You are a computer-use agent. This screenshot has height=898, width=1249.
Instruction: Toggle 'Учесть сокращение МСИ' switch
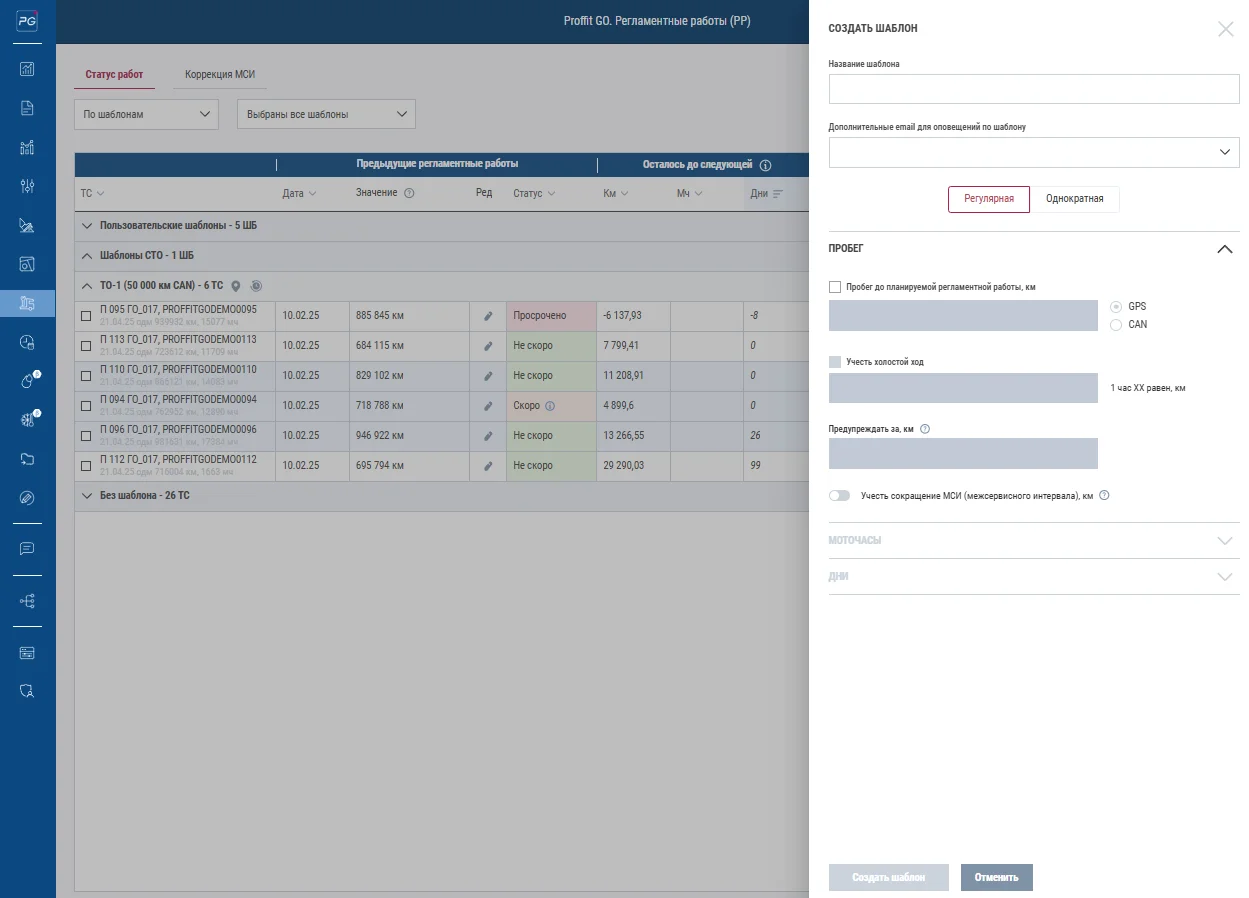tap(839, 495)
